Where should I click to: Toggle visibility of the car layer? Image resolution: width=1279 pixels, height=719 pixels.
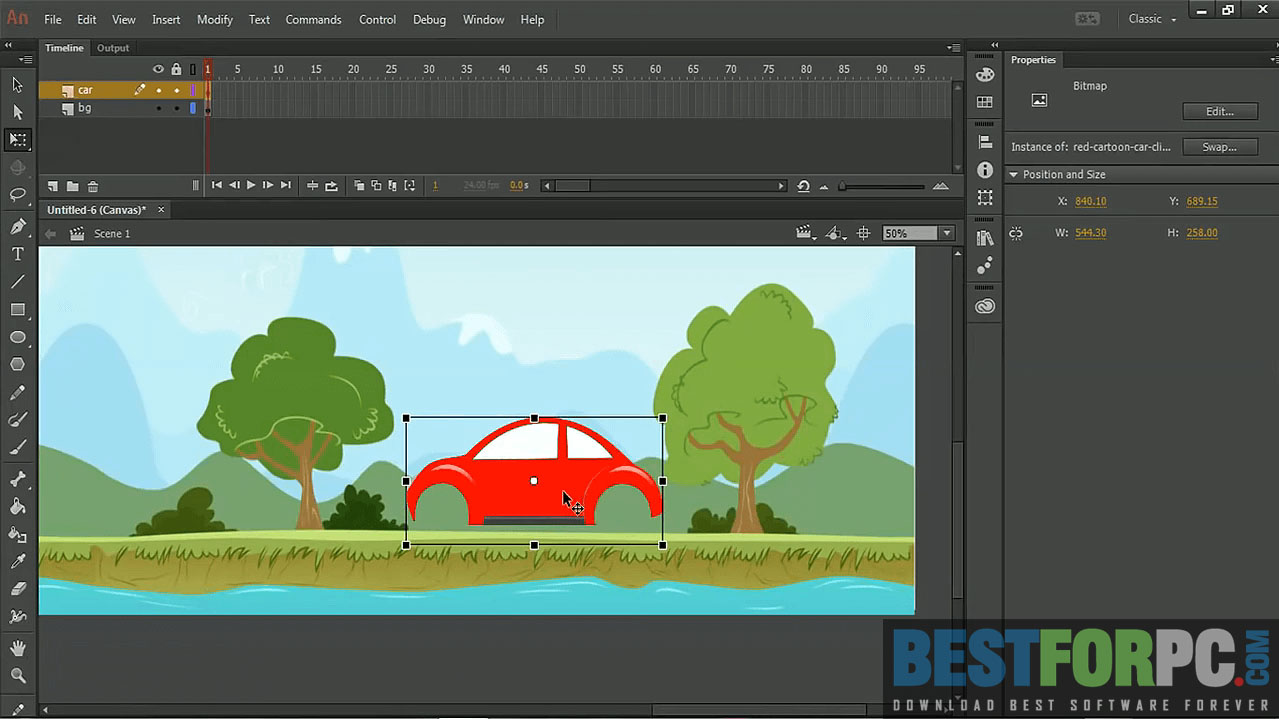(158, 90)
